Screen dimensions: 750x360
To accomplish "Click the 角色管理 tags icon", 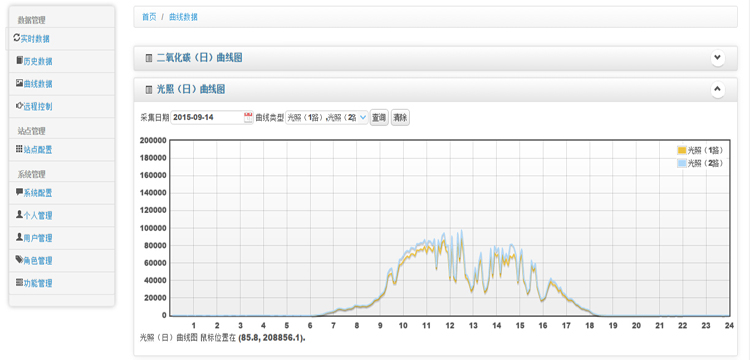I will [x=19, y=260].
